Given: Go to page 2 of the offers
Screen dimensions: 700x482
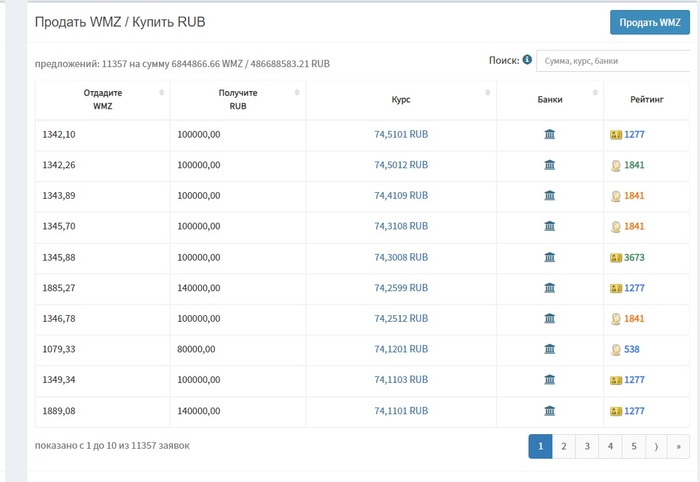Looking at the screenshot, I should coord(564,446).
